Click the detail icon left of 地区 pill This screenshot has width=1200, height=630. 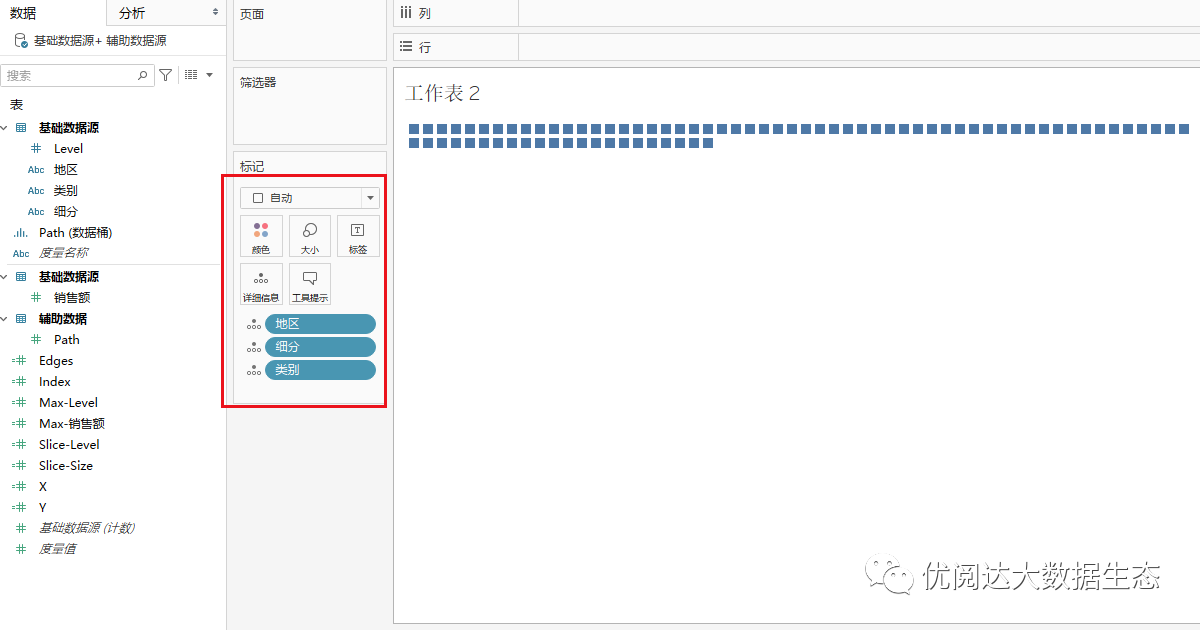[x=253, y=324]
